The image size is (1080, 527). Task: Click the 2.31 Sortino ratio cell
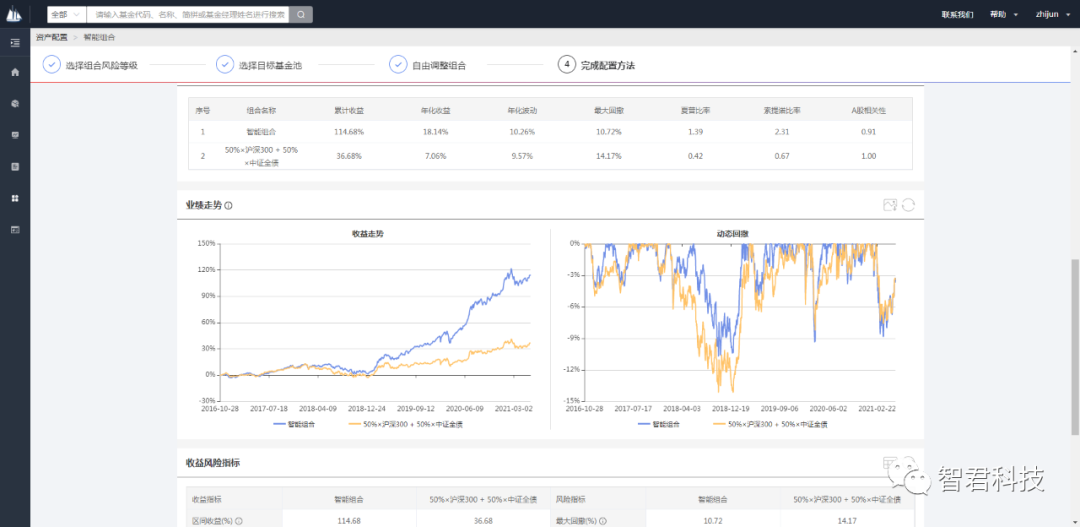(x=782, y=131)
